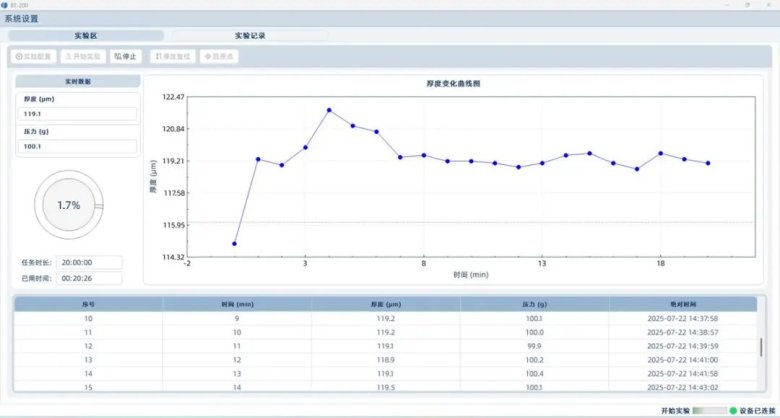Click the 回原点 toolbar button
Viewport: 780px width, 418px height.
pyautogui.click(x=219, y=57)
